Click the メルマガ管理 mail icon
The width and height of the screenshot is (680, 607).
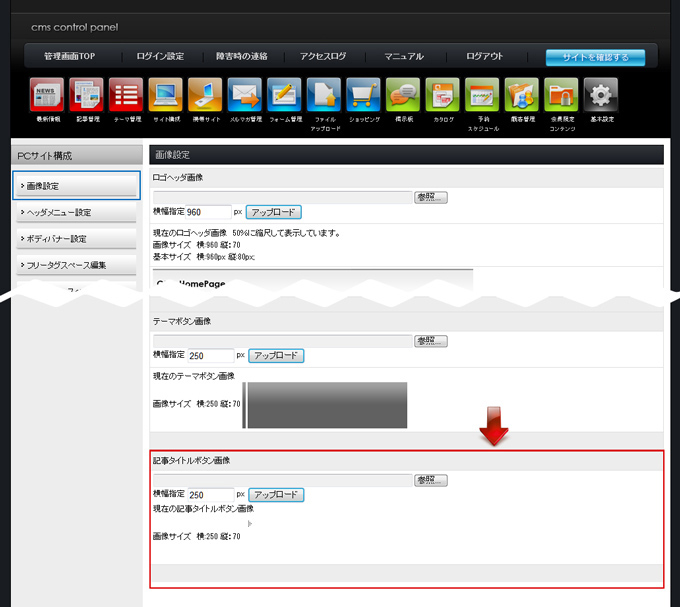point(245,95)
